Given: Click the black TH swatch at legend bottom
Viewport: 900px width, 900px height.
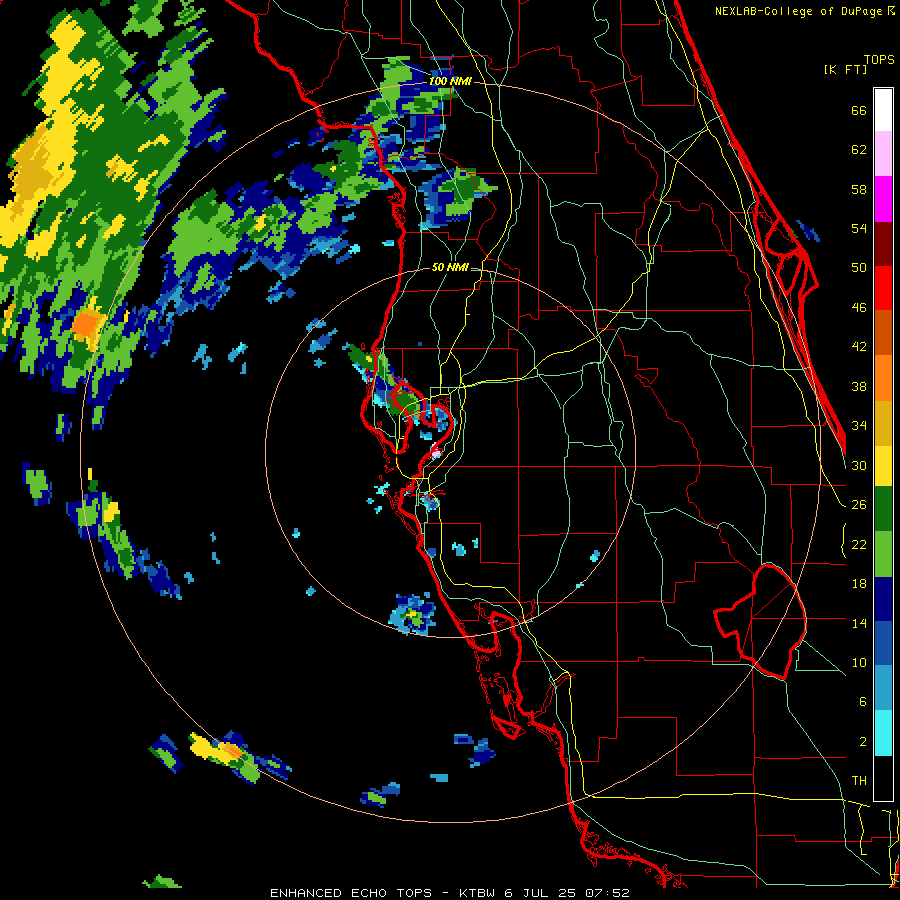Looking at the screenshot, I should (883, 778).
